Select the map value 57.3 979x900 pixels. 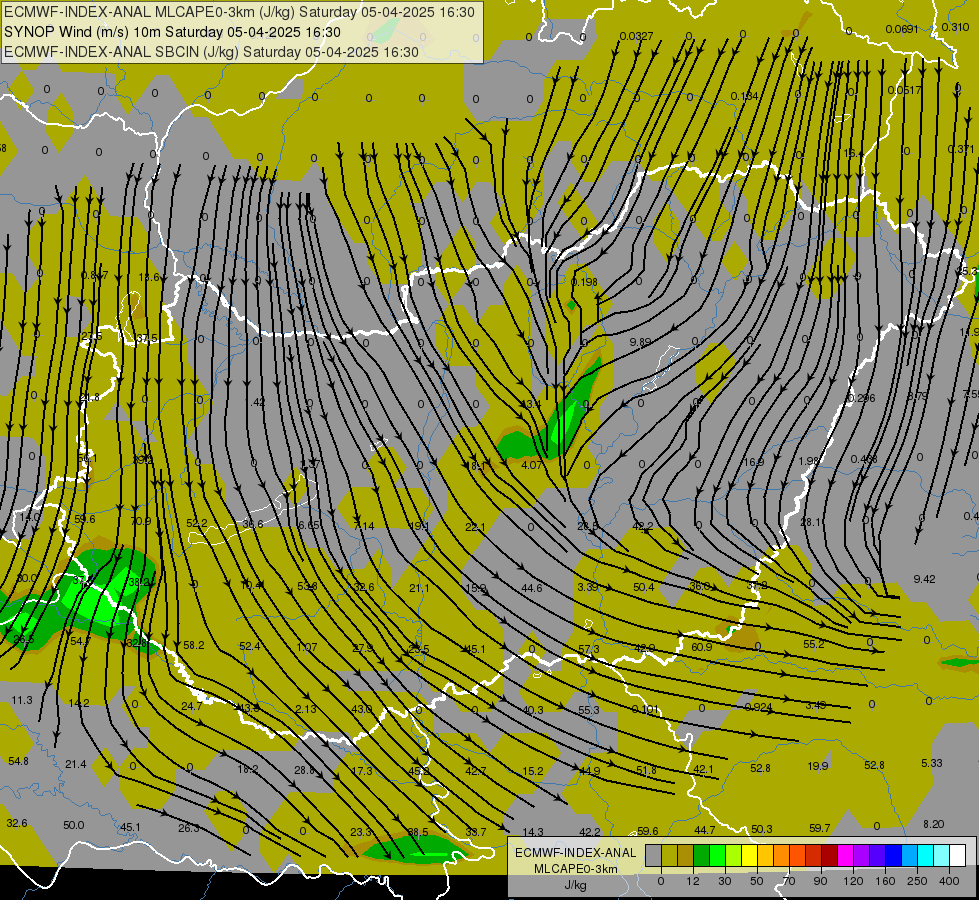[x=589, y=650]
